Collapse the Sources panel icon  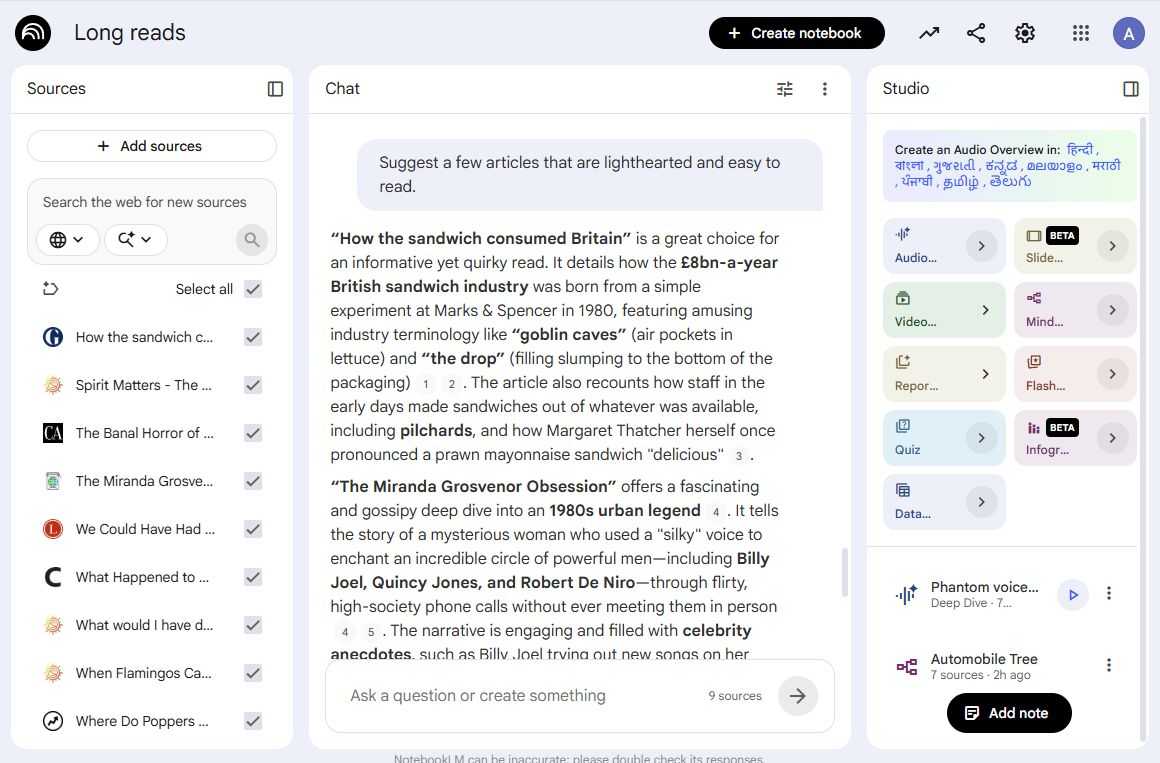(275, 89)
